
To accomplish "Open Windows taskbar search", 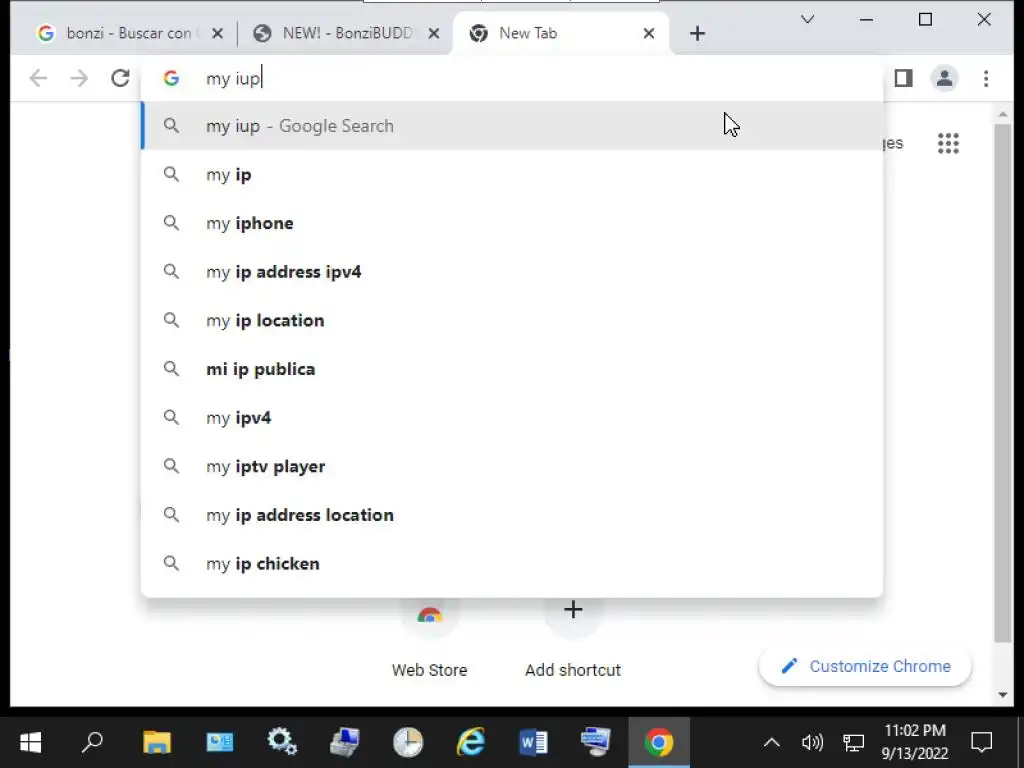I will (92, 743).
